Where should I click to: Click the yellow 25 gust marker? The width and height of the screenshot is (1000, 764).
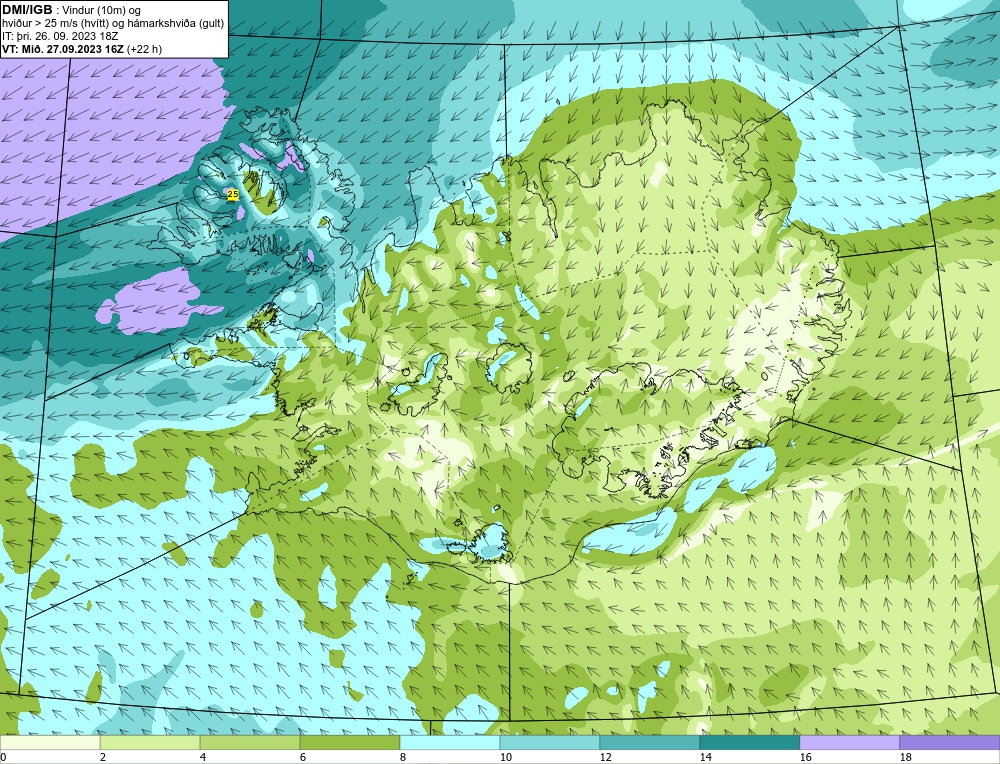click(233, 194)
